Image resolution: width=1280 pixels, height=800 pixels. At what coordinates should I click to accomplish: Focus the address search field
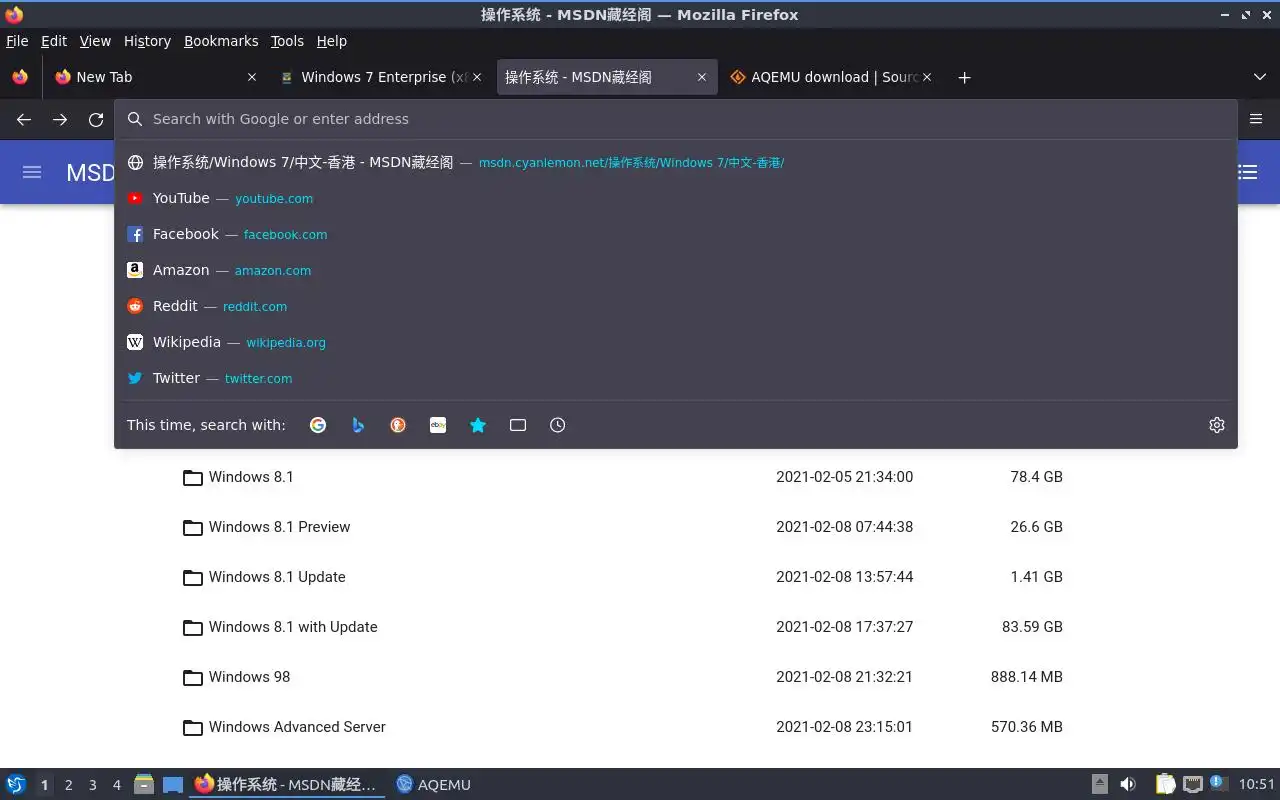(x=676, y=119)
